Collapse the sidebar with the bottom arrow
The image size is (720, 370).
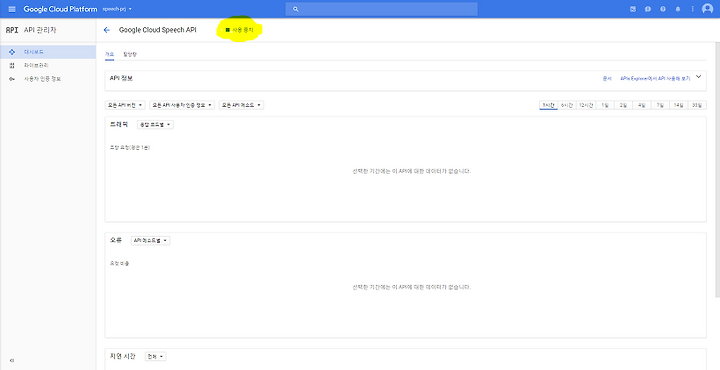point(12,360)
